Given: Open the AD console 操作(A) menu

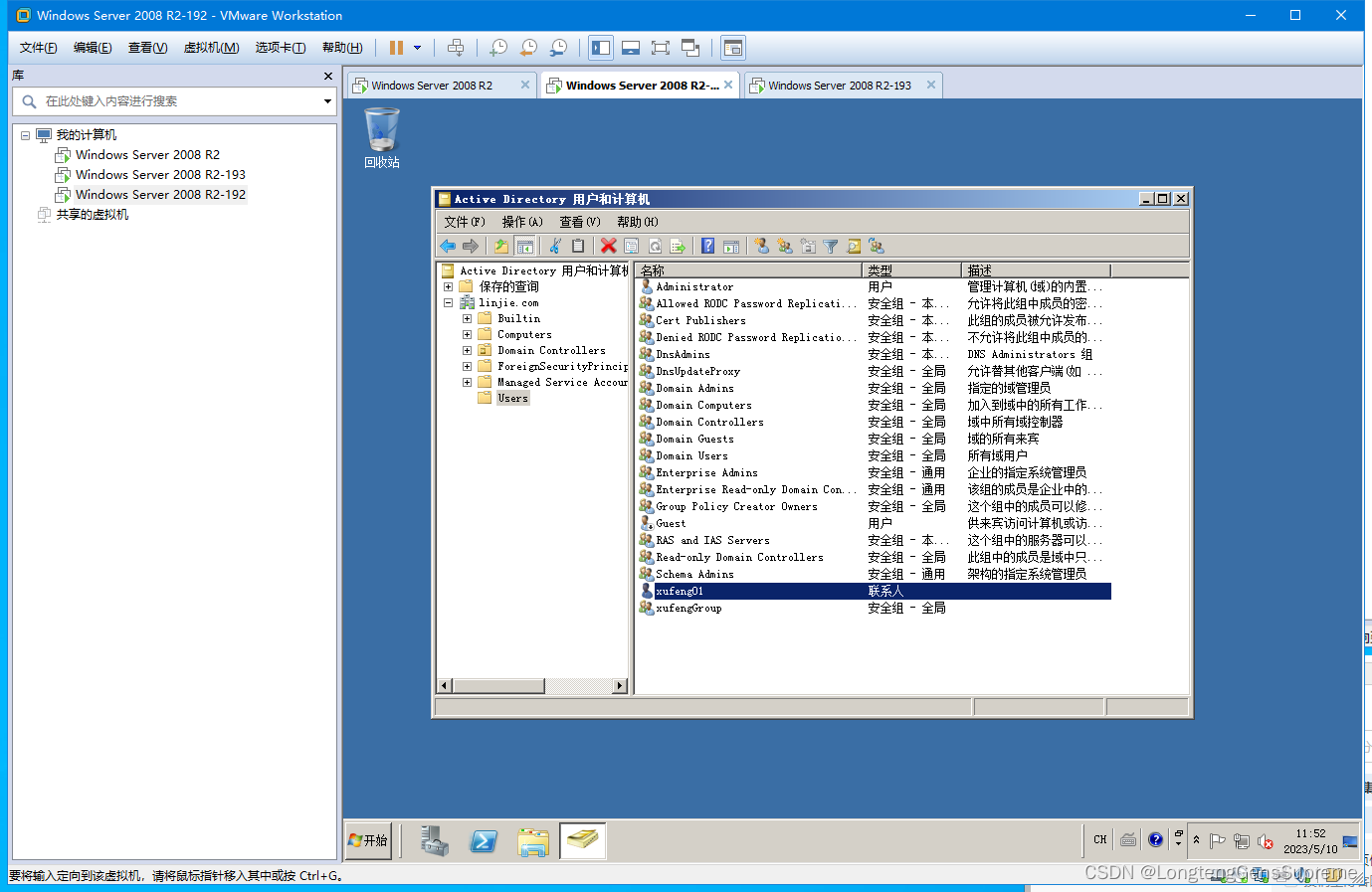Looking at the screenshot, I should tap(522, 222).
